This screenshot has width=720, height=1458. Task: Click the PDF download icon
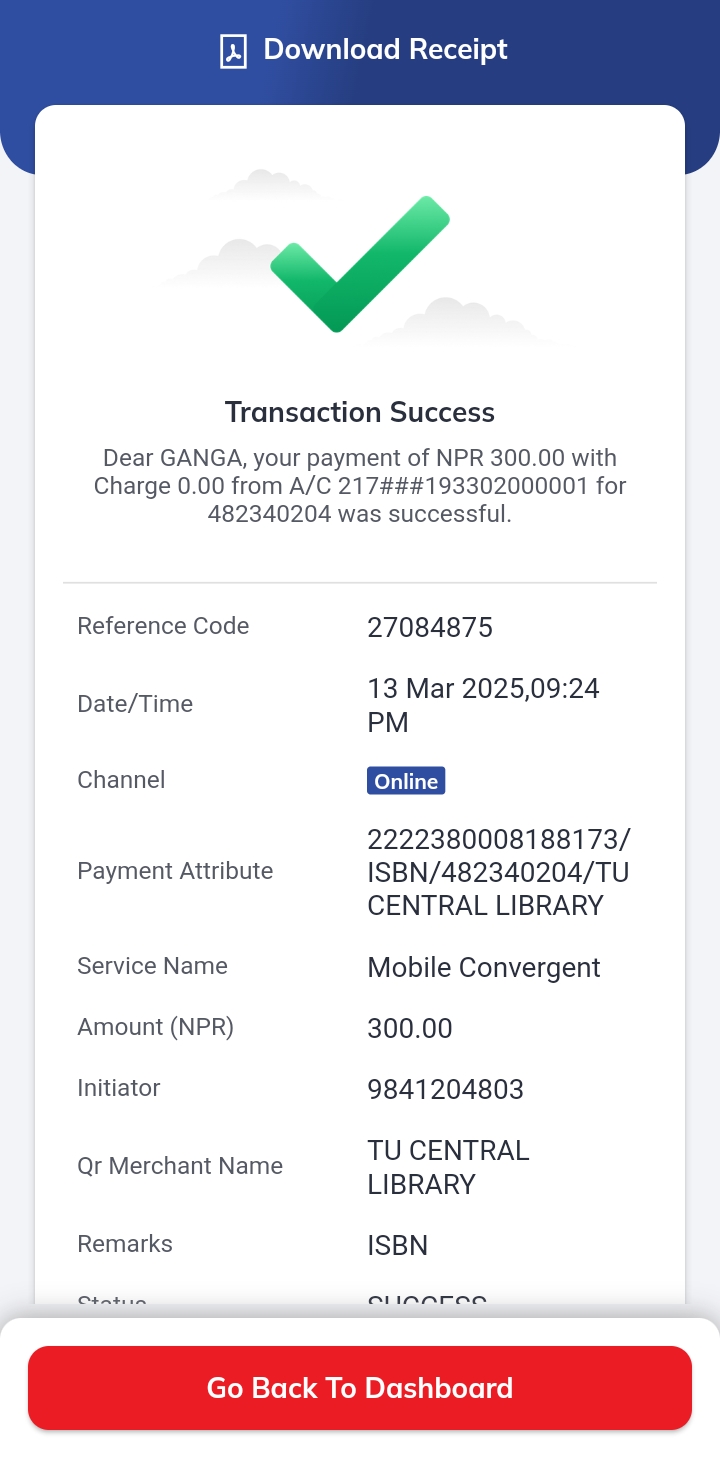click(233, 51)
